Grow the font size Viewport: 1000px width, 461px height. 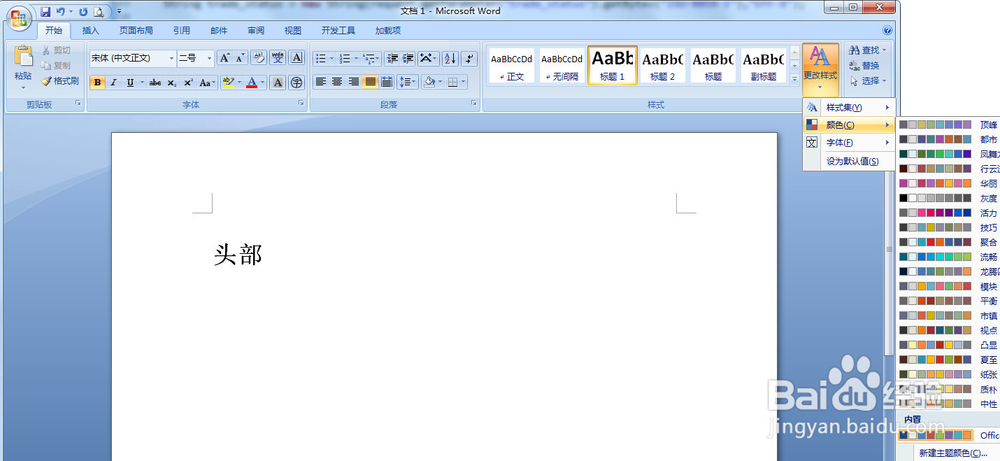click(224, 58)
